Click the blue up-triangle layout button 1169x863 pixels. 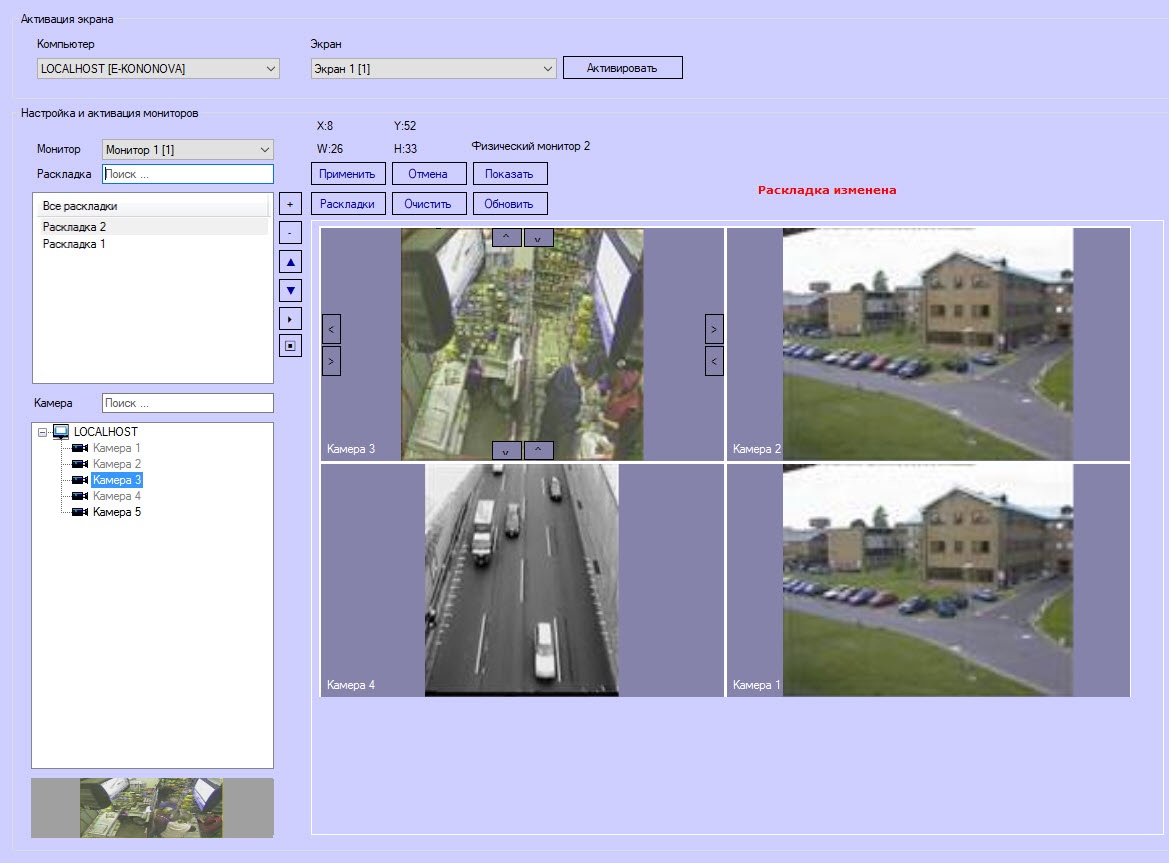pyautogui.click(x=289, y=262)
